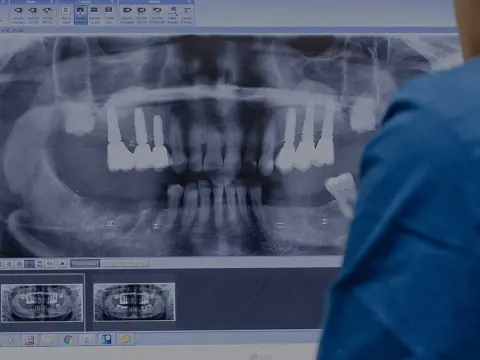
Task: Select the first panoramic thumbnail in the filmstrip
Action: click(42, 303)
